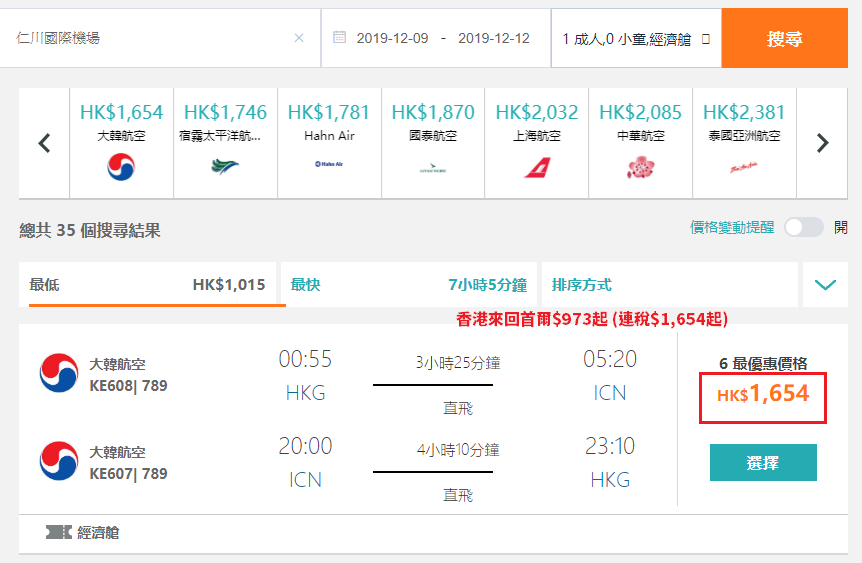Screen dimensions: 862x563
Task: Show previous airlines with left arrow
Action: pos(44,143)
